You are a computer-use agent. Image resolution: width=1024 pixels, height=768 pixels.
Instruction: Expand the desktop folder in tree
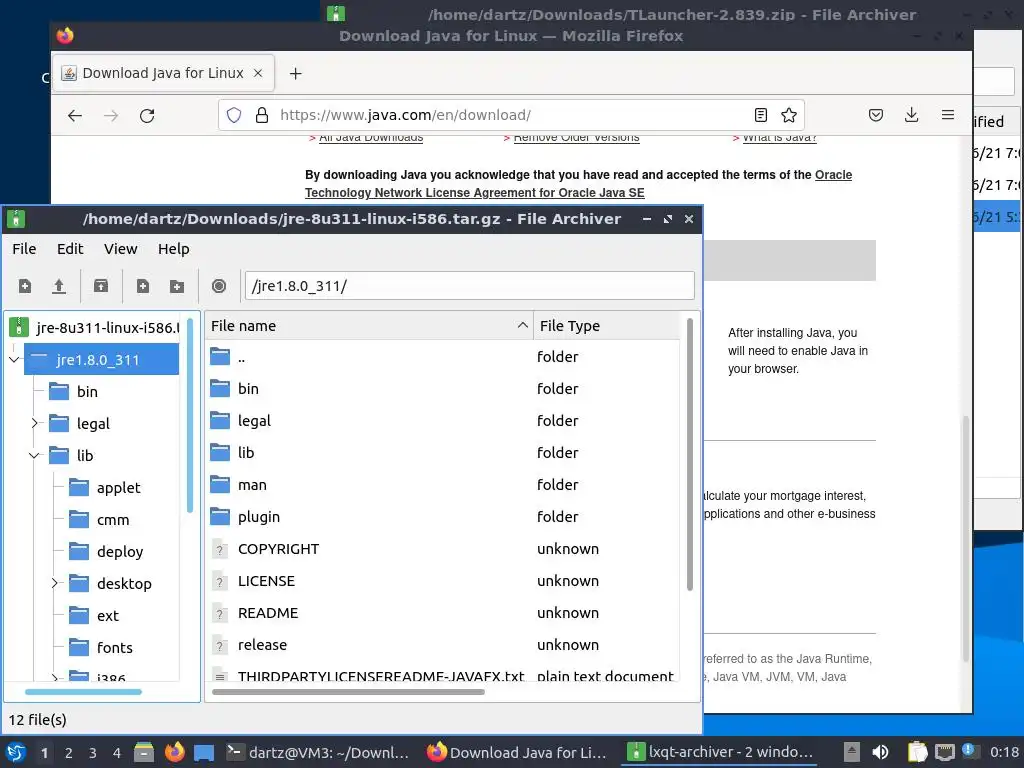pyautogui.click(x=54, y=583)
